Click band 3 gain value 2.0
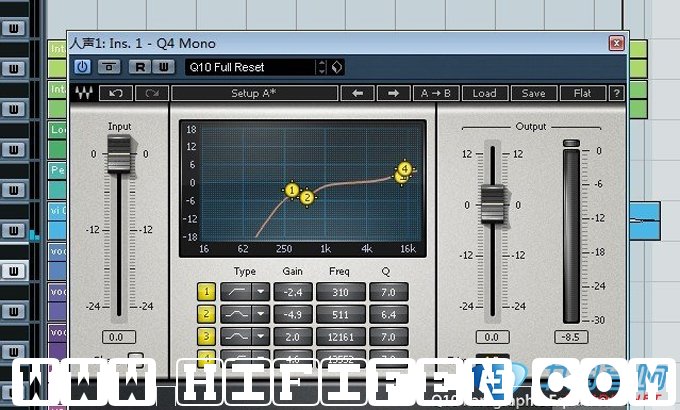This screenshot has height=410, width=680. coord(293,337)
